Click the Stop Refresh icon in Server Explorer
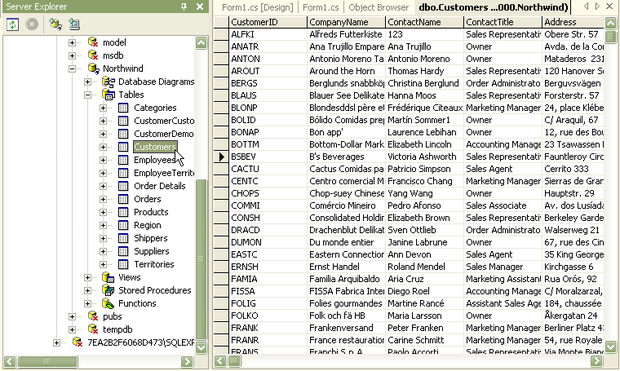620x371 pixels. click(x=32, y=25)
